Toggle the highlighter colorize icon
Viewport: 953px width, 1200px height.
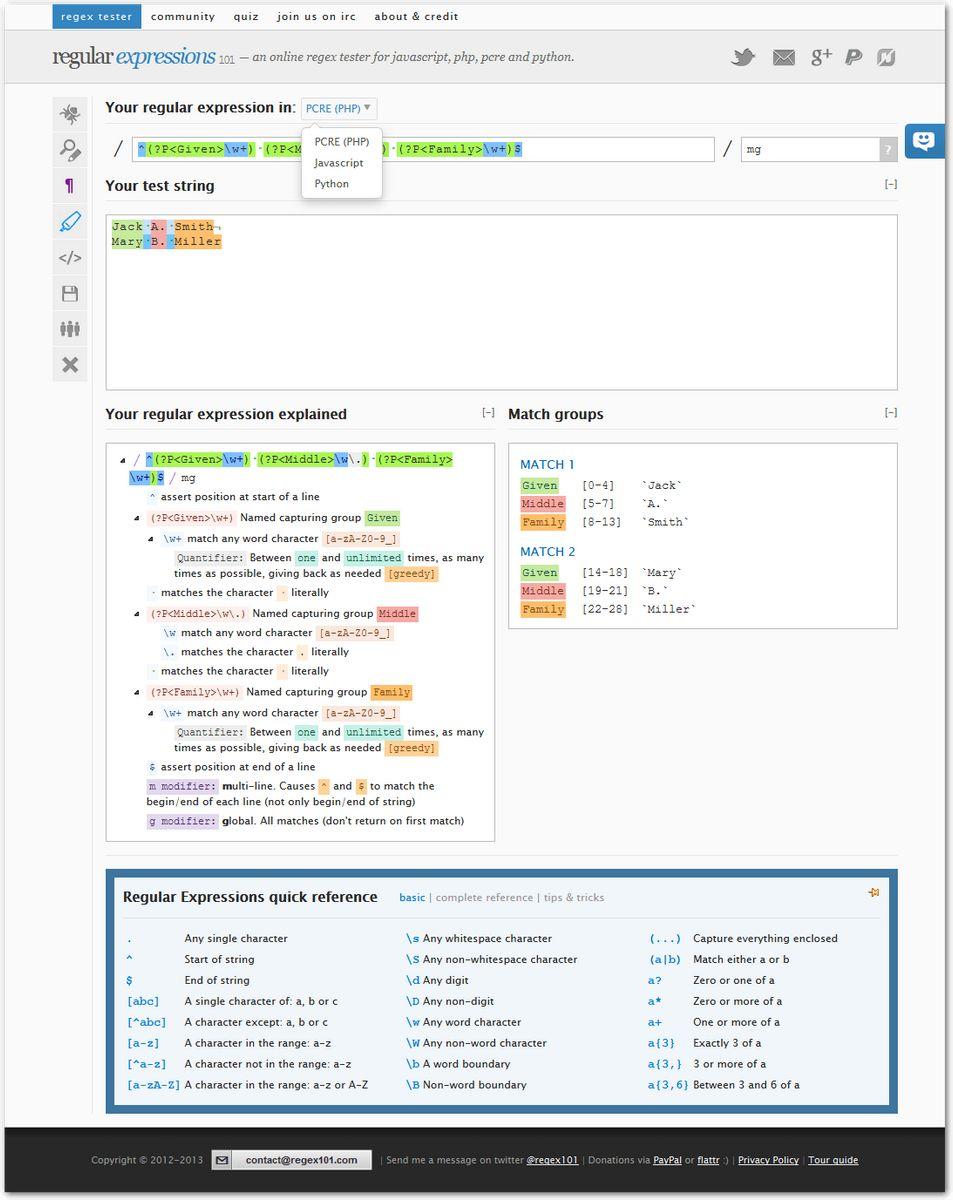(x=69, y=222)
